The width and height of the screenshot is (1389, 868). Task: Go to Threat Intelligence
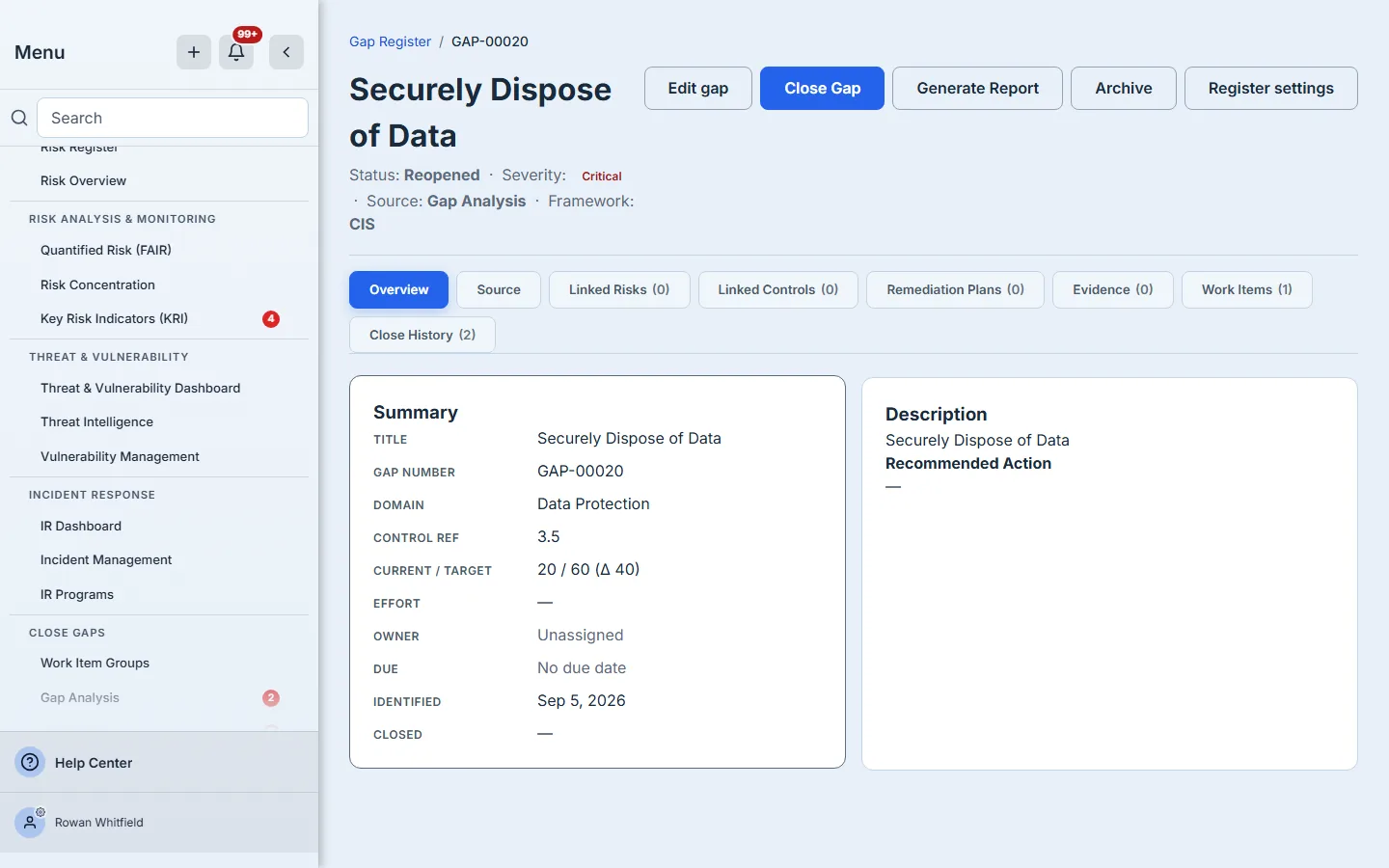pyautogui.click(x=96, y=421)
